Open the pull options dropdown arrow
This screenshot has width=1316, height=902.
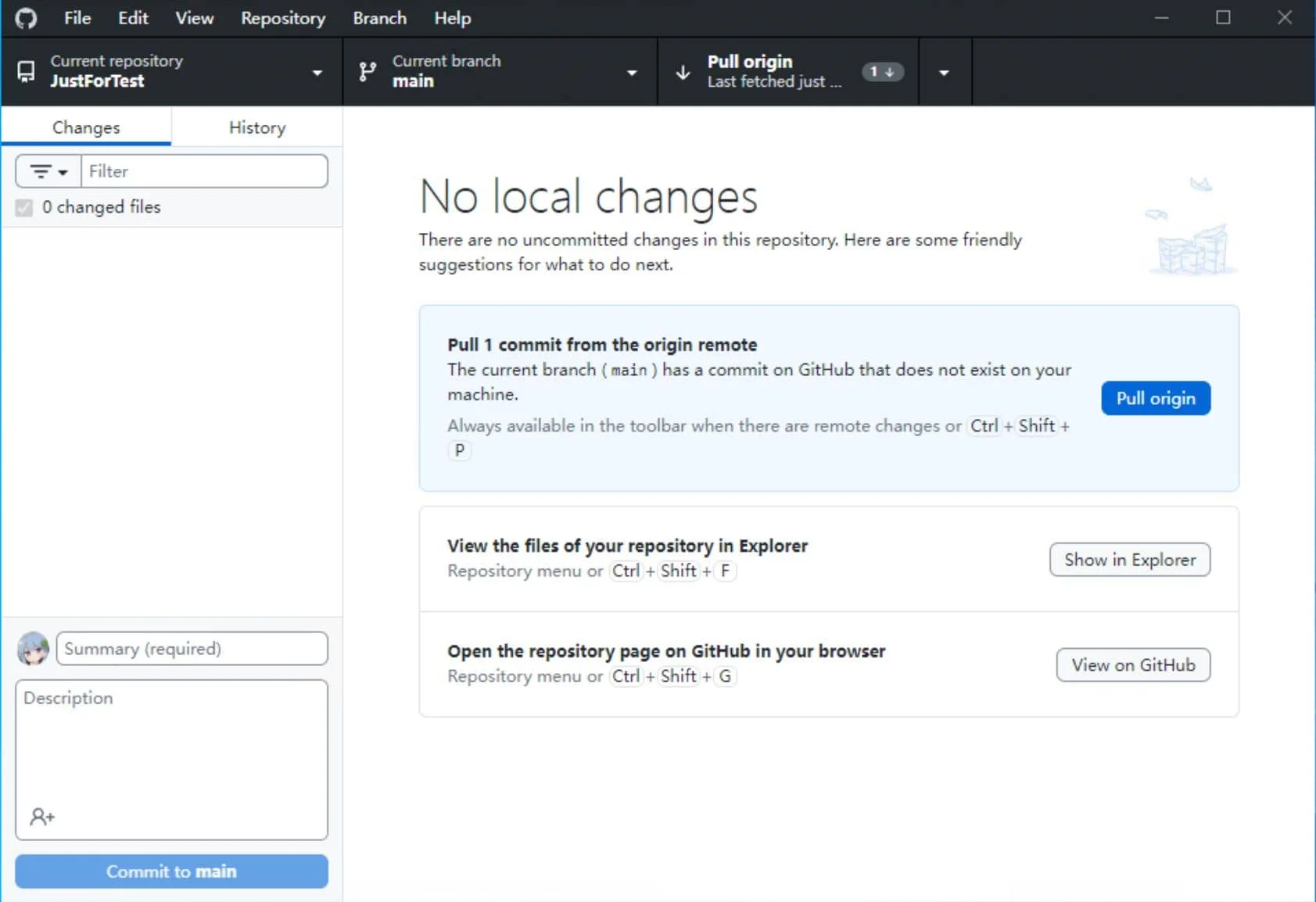coord(945,73)
